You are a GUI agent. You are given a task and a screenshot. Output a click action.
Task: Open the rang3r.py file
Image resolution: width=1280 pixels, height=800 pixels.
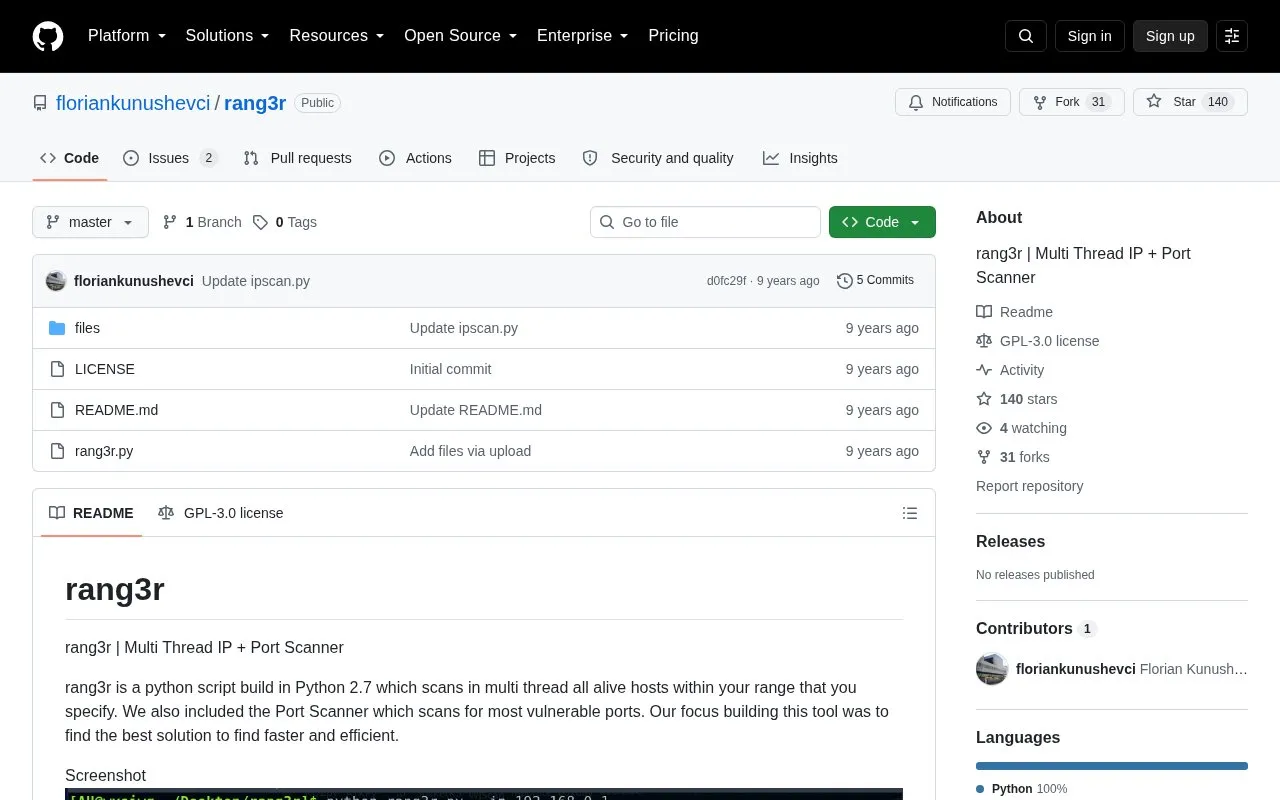[x=104, y=451]
